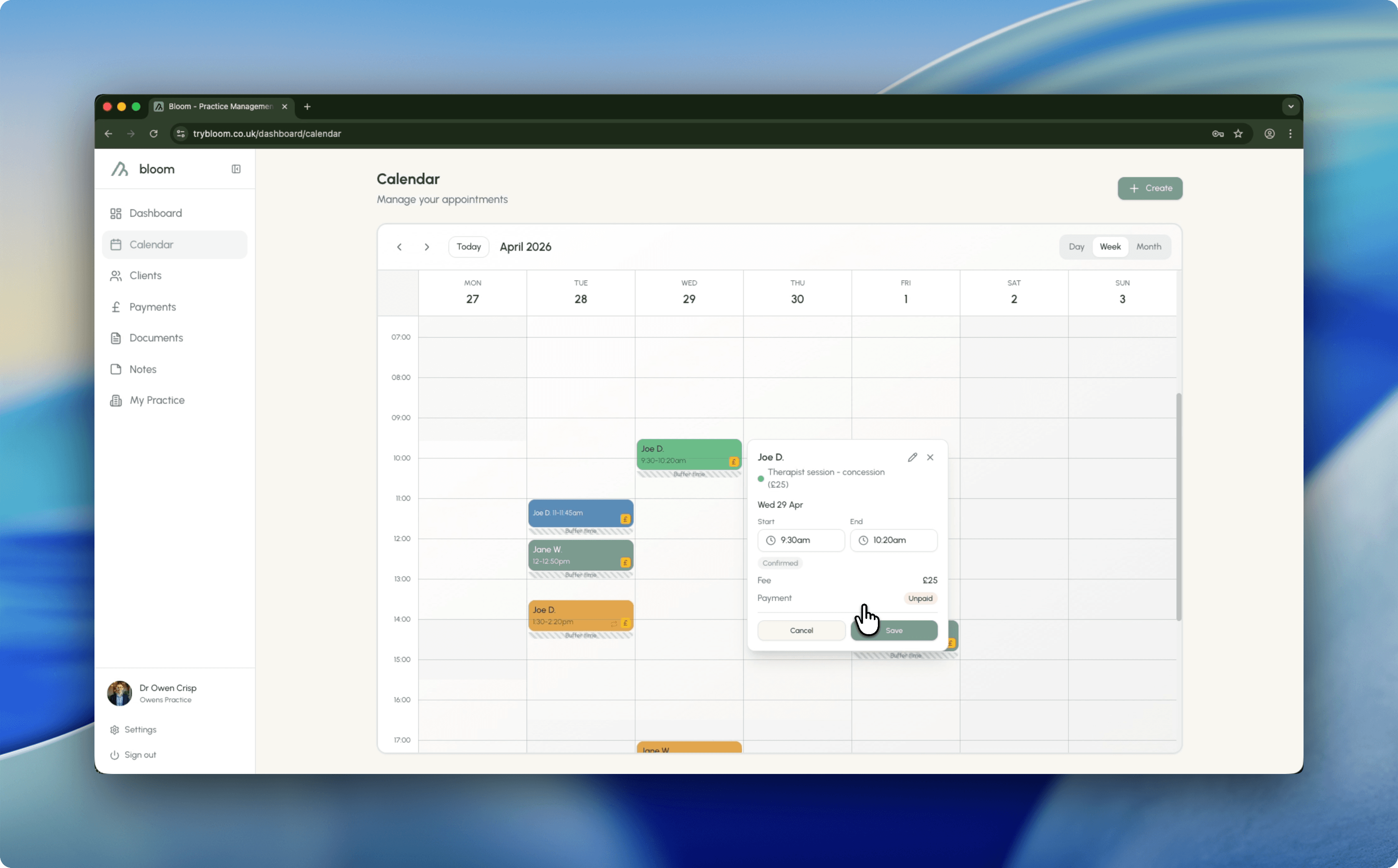Click the bloom logo icon
The image size is (1398, 868).
coord(119,169)
